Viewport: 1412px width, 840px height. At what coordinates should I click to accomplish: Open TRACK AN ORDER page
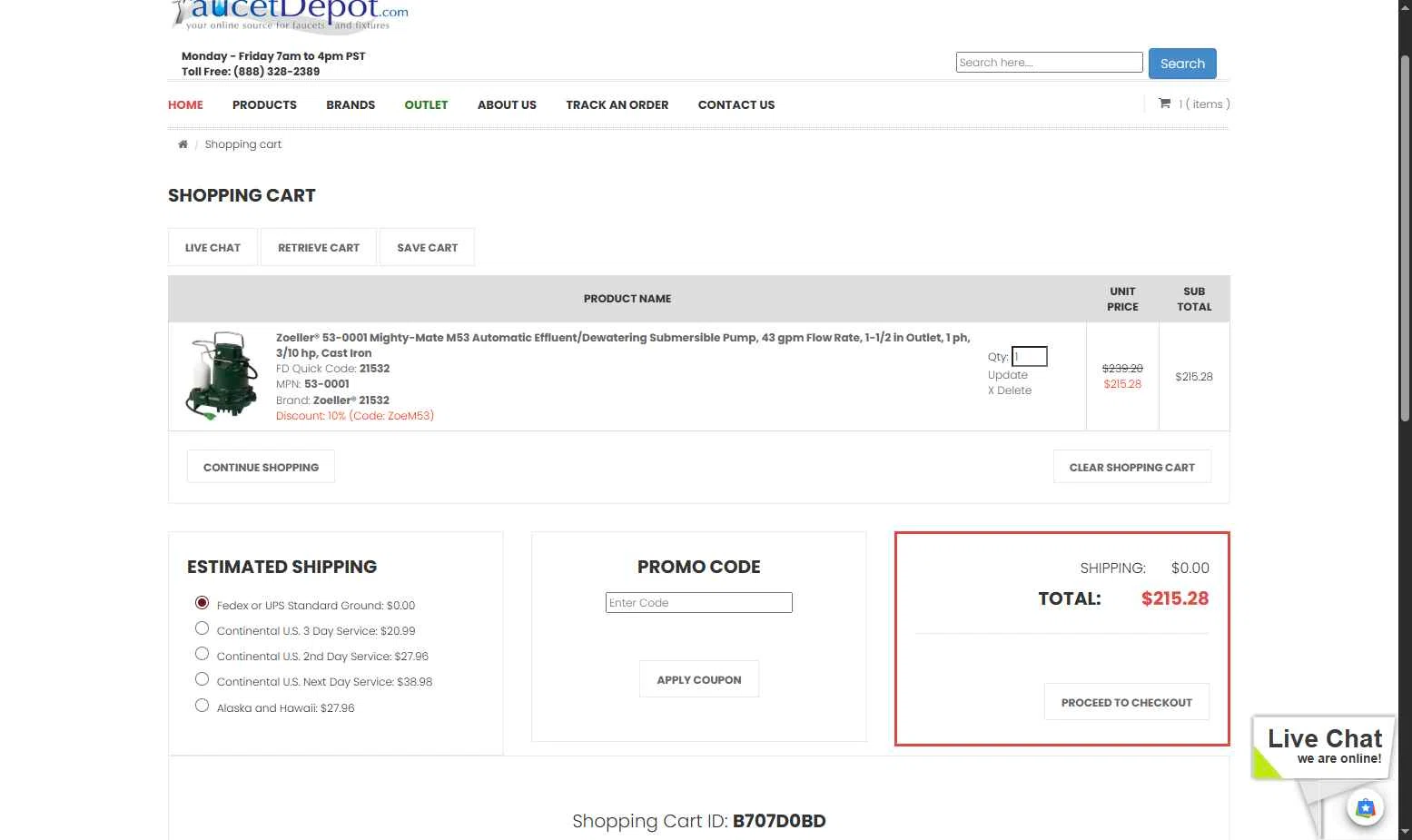click(x=617, y=104)
